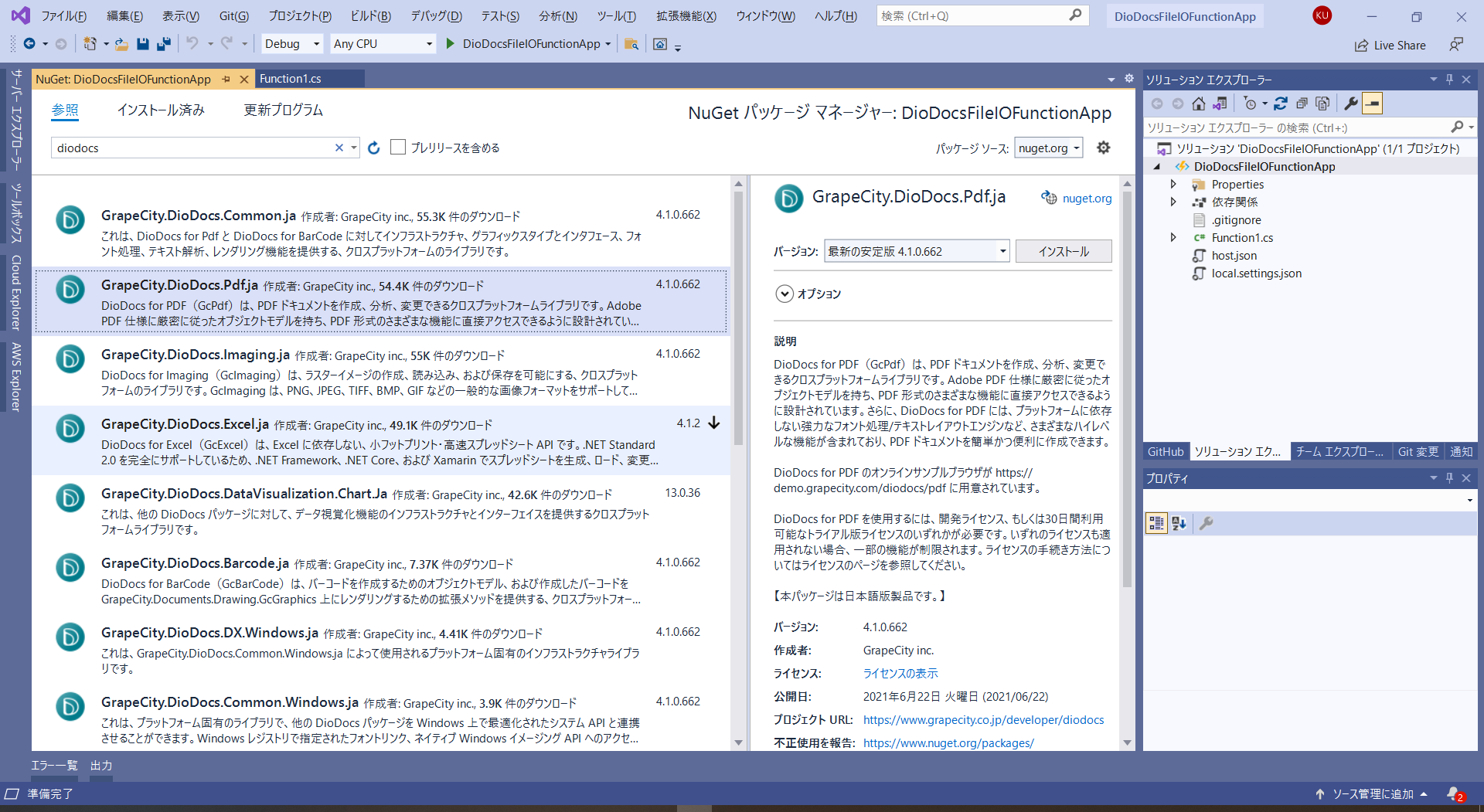Refresh the NuGet package search results
Image resolution: width=1484 pixels, height=812 pixels.
tap(374, 148)
